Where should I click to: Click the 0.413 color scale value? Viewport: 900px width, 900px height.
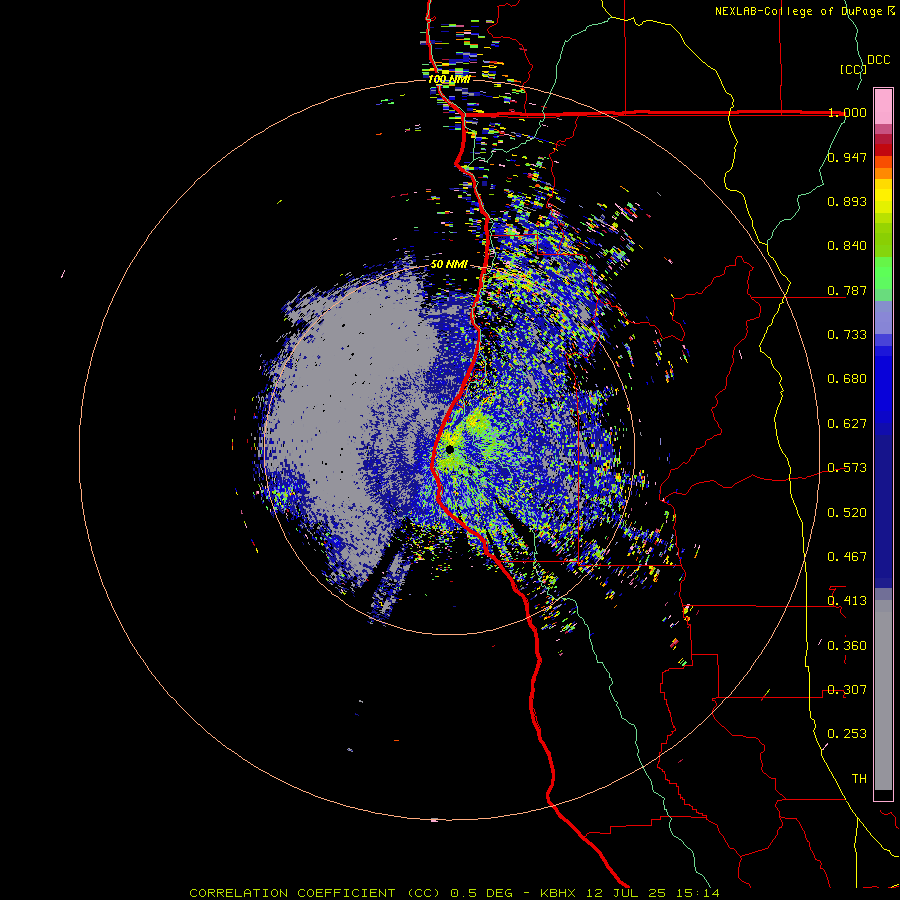(847, 601)
